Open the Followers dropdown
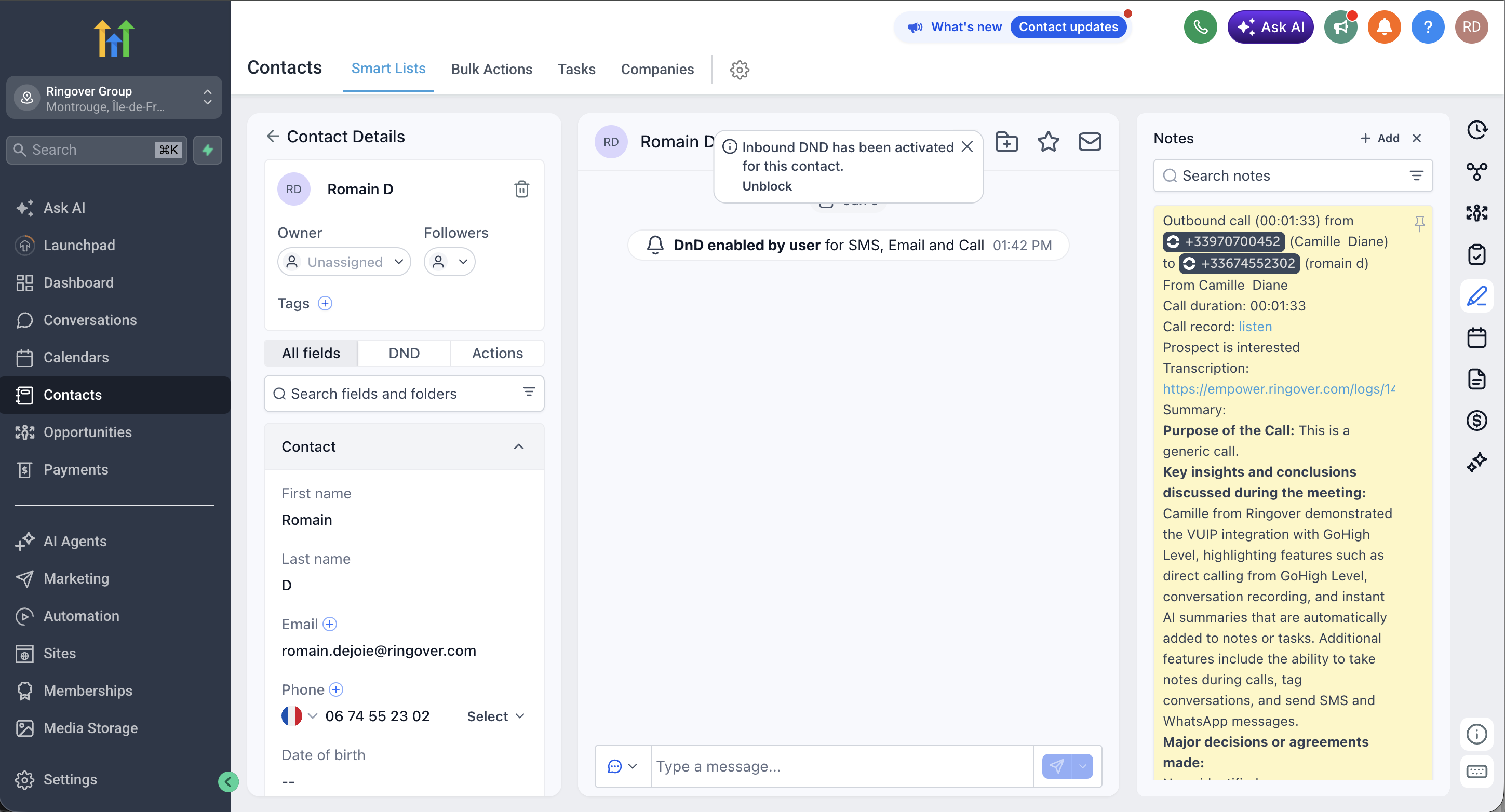Image resolution: width=1505 pixels, height=812 pixels. [x=449, y=262]
